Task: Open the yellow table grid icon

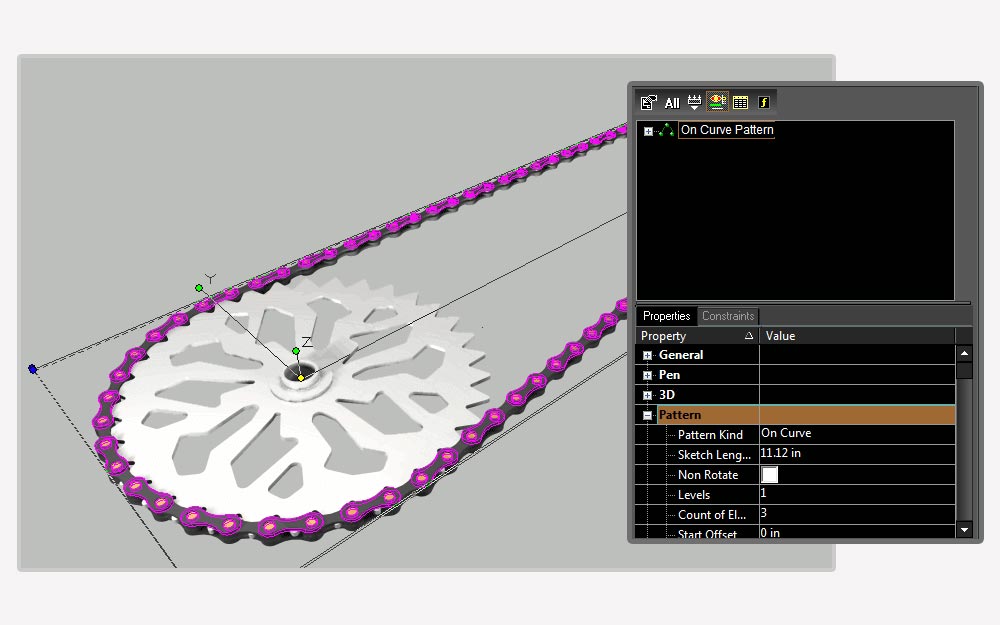Action: [x=740, y=102]
